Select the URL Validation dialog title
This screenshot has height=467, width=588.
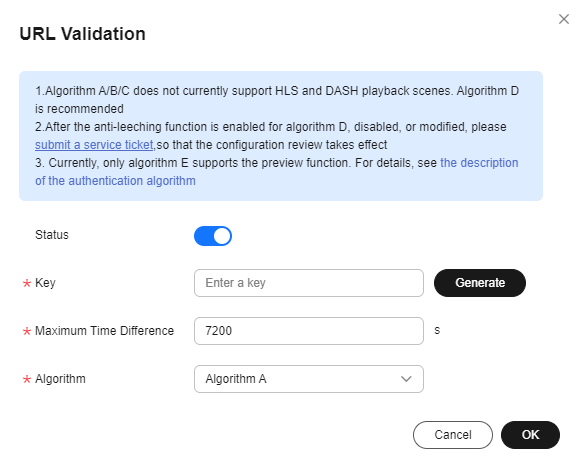82,34
